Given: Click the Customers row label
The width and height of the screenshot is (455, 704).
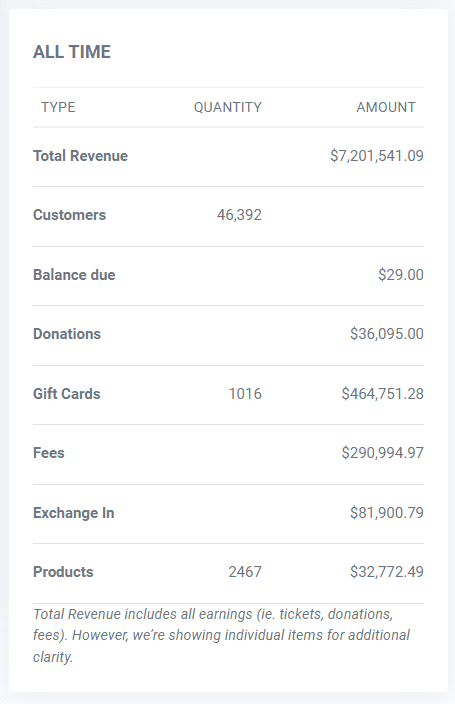Looking at the screenshot, I should pyautogui.click(x=70, y=215).
